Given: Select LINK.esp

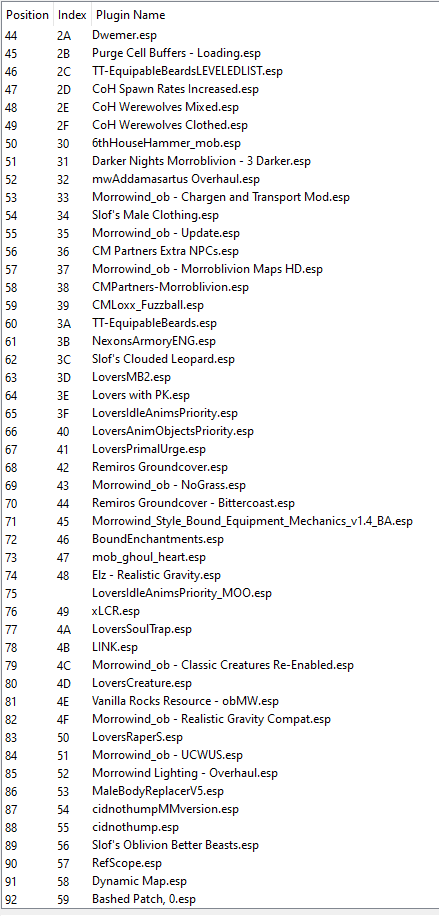Looking at the screenshot, I should click(x=115, y=647).
